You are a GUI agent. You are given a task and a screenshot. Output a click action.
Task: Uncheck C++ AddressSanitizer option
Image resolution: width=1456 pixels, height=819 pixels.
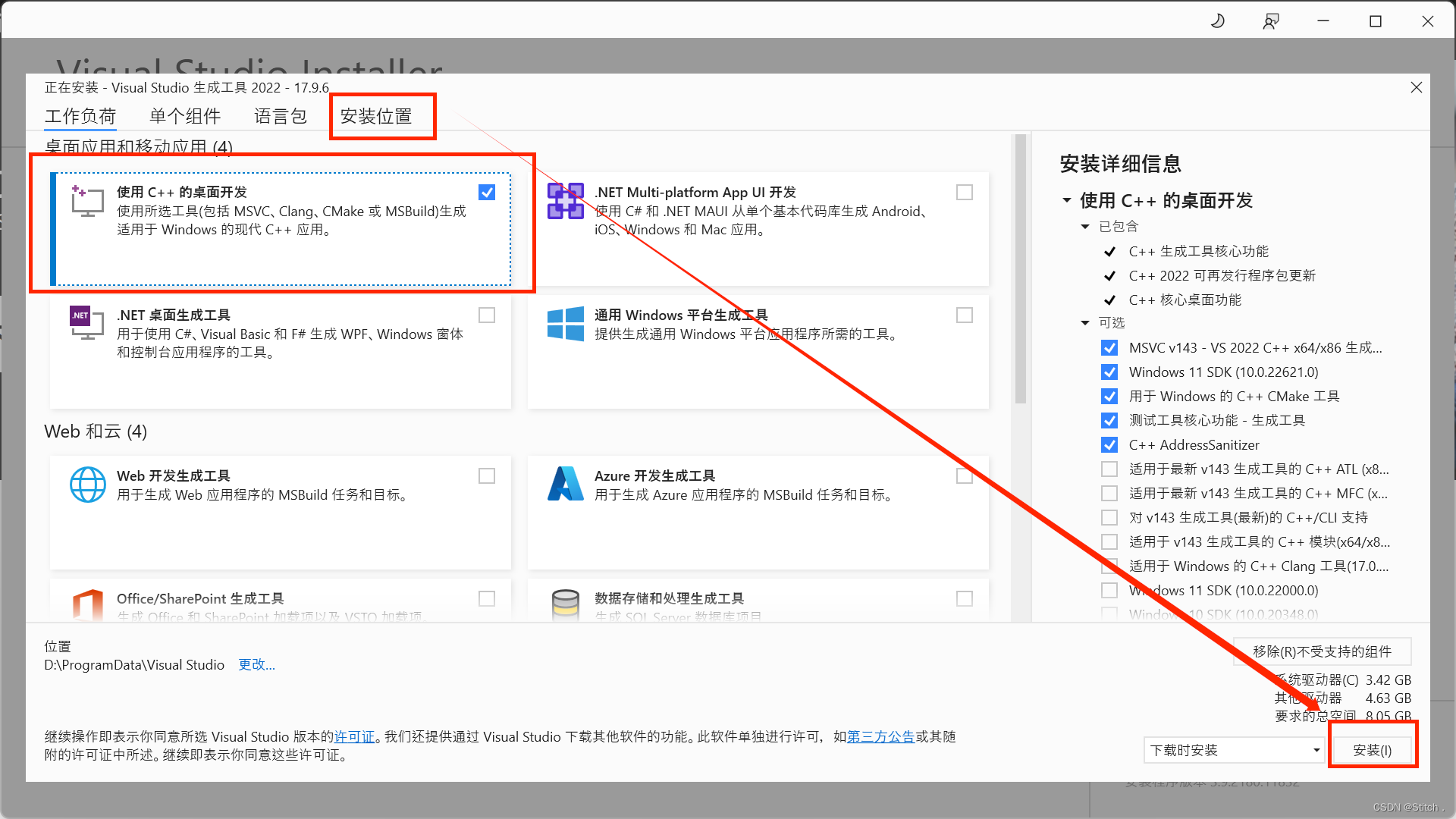click(1109, 445)
